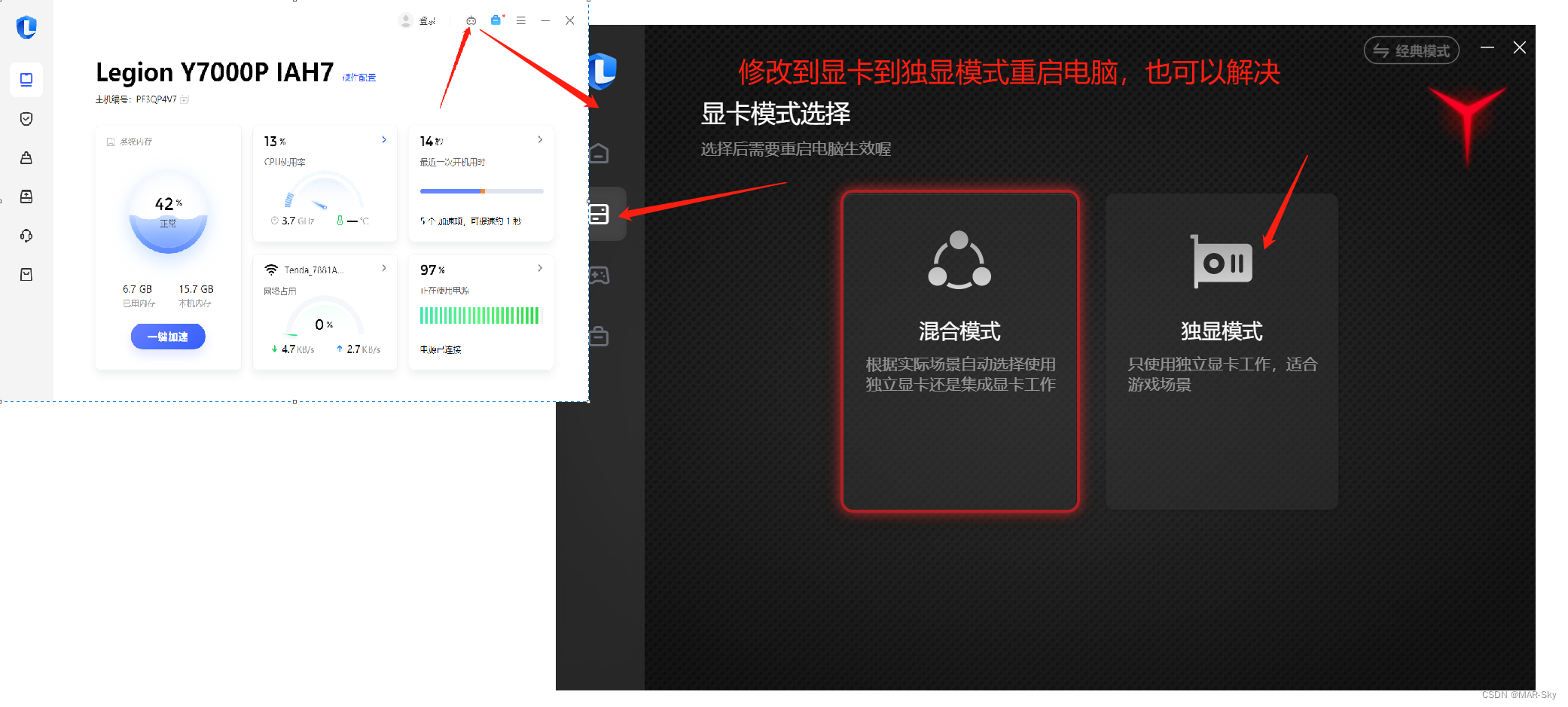Open the computer overview tab in left sidebar
Viewport: 1568px width, 707px height.
point(26,80)
